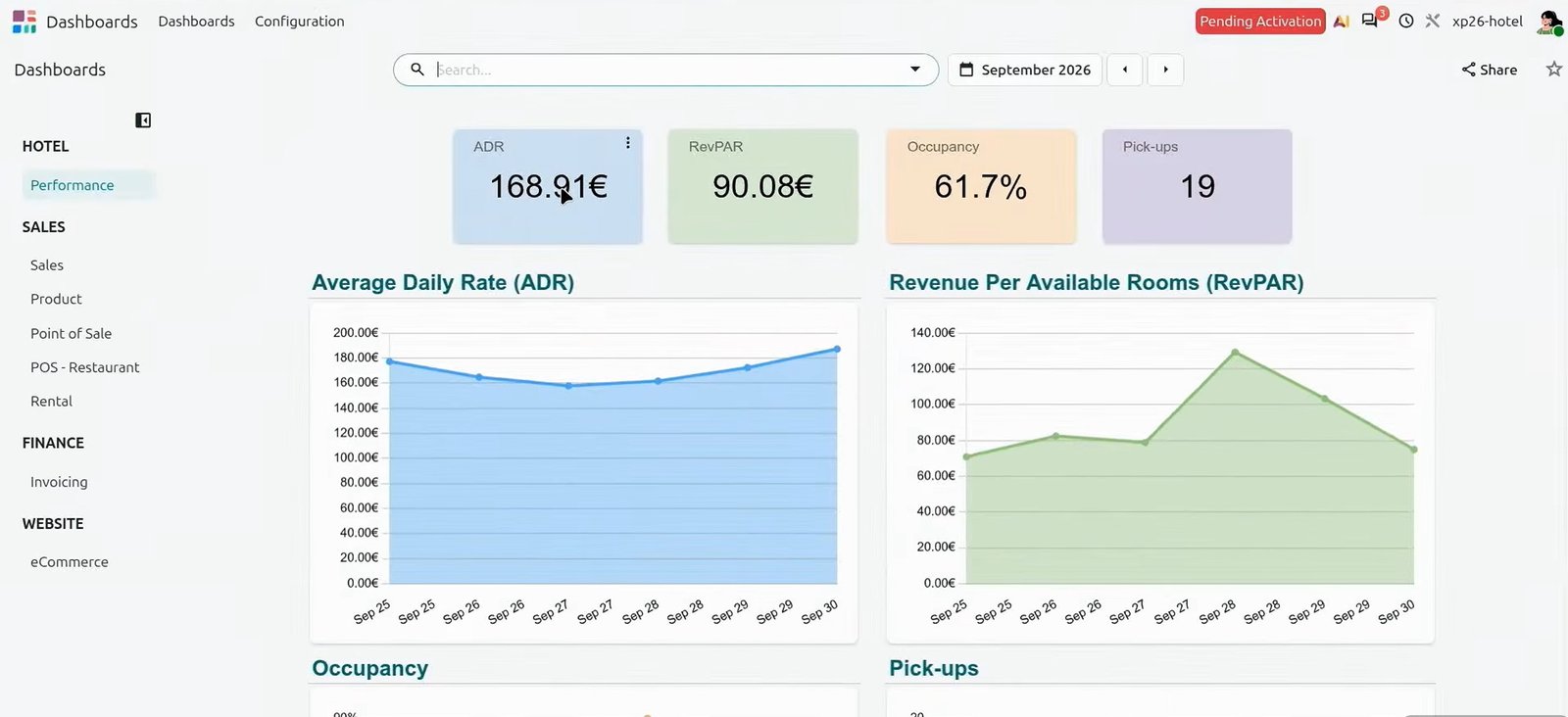
Task: Click the search magnifier icon
Action: click(x=417, y=70)
